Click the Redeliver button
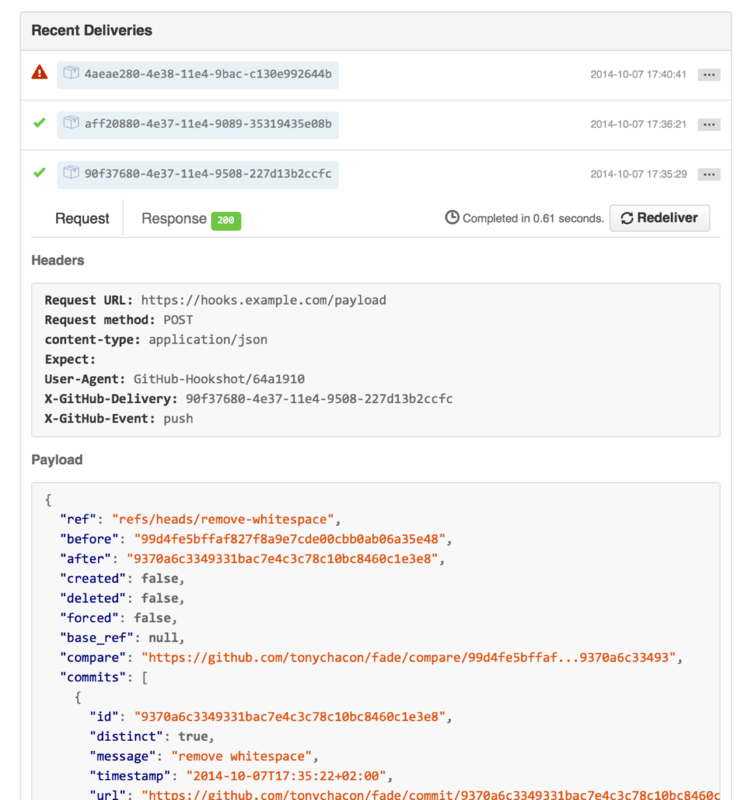Image resolution: width=755 pixels, height=800 pixels. (x=660, y=218)
